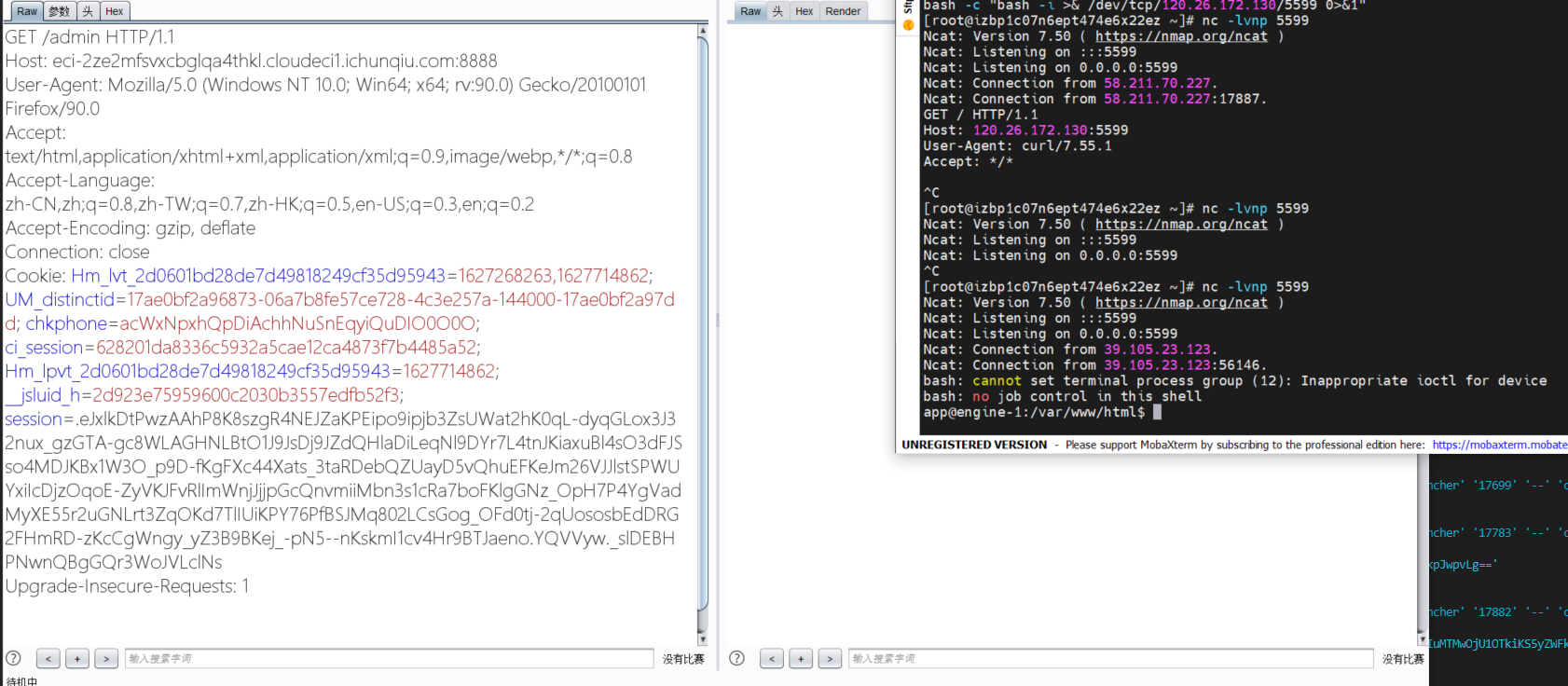Click the 待机中 status text

[22, 681]
